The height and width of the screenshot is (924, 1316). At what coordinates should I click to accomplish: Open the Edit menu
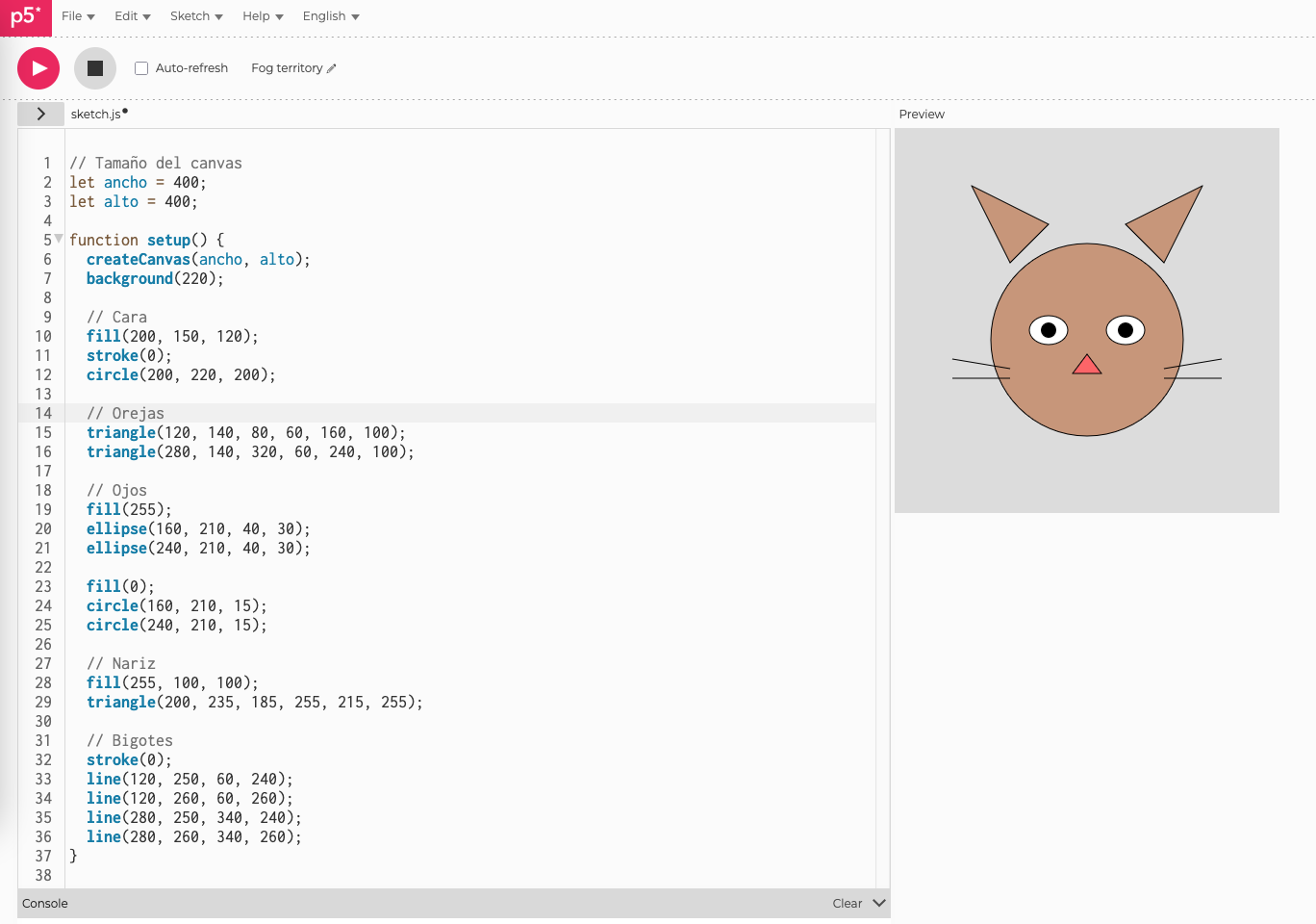(132, 16)
